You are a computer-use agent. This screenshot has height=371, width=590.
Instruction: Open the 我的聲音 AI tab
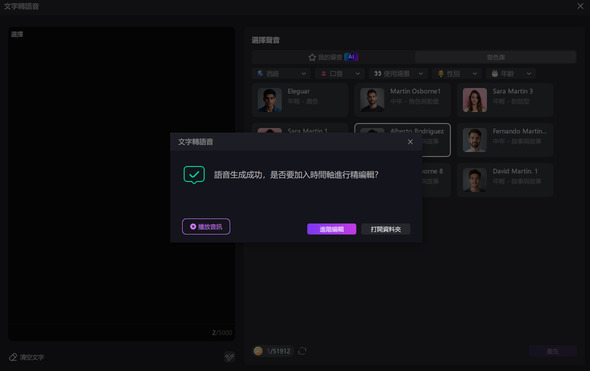pyautogui.click(x=333, y=57)
